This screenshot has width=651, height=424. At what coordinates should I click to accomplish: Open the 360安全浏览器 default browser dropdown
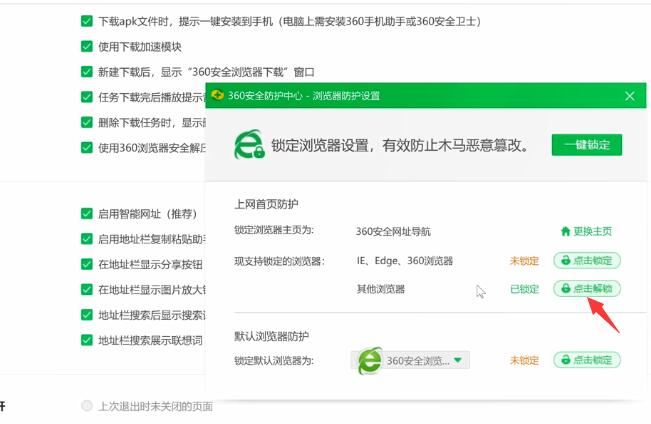point(411,360)
